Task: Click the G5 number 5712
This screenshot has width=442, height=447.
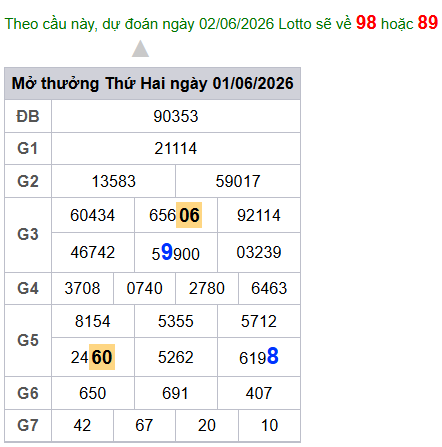Action: point(259,322)
